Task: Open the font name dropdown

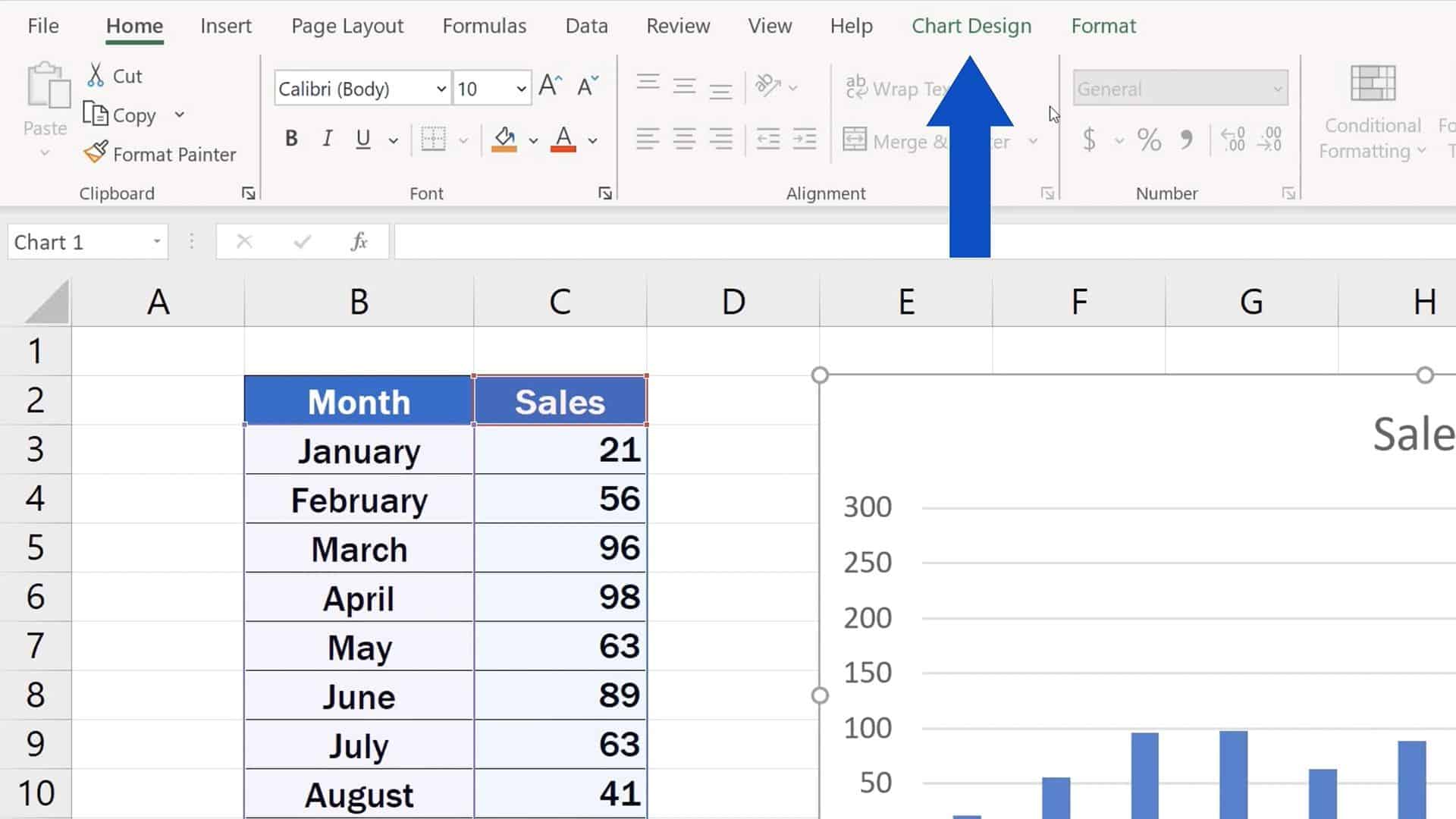Action: click(441, 89)
